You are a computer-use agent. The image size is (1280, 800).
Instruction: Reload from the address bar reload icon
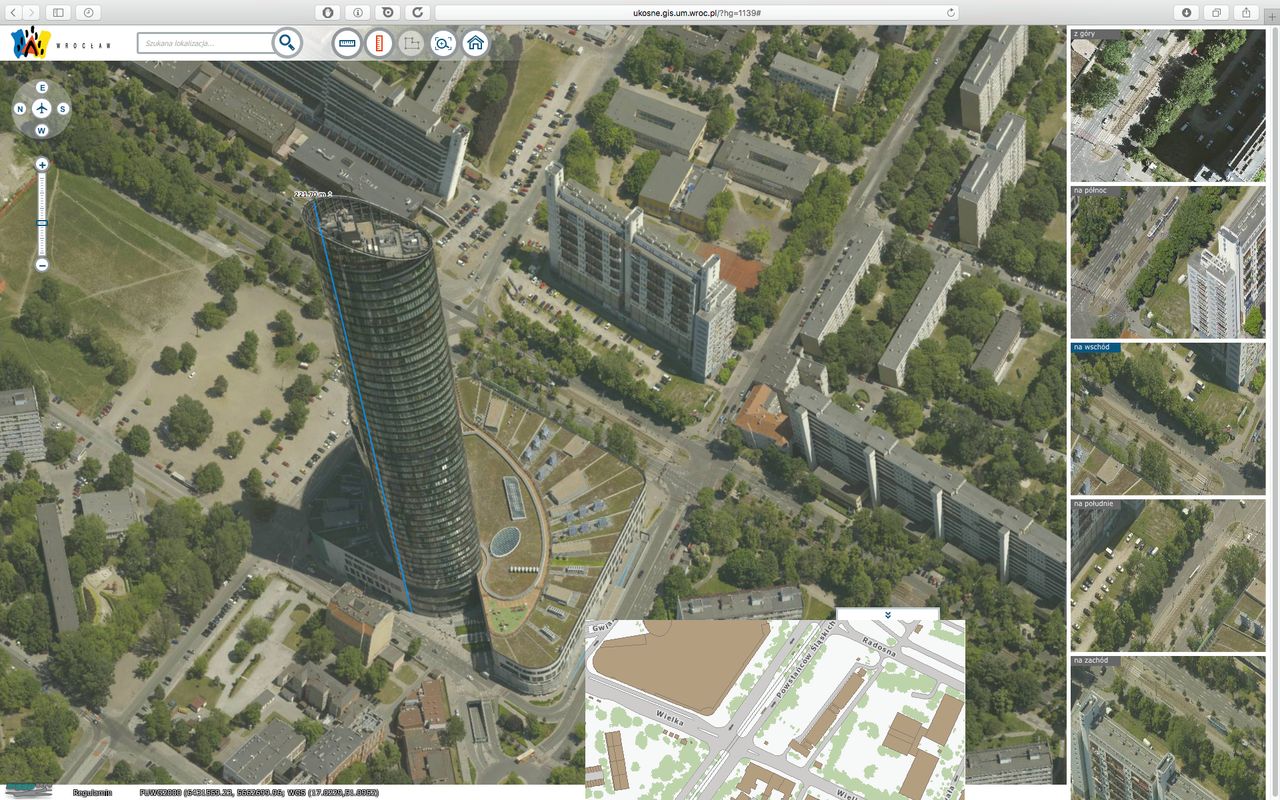tap(949, 13)
